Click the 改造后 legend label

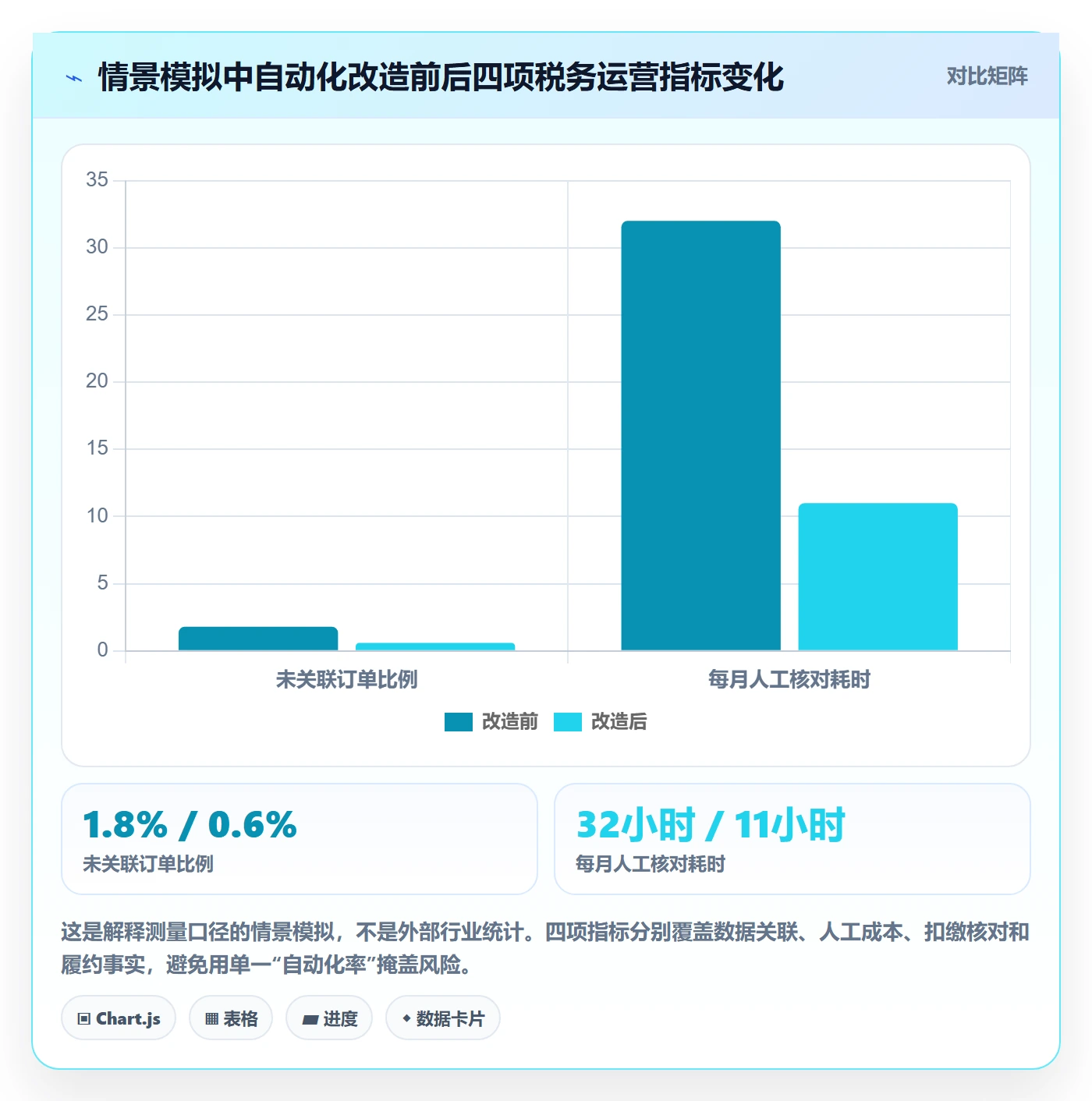[x=619, y=722]
